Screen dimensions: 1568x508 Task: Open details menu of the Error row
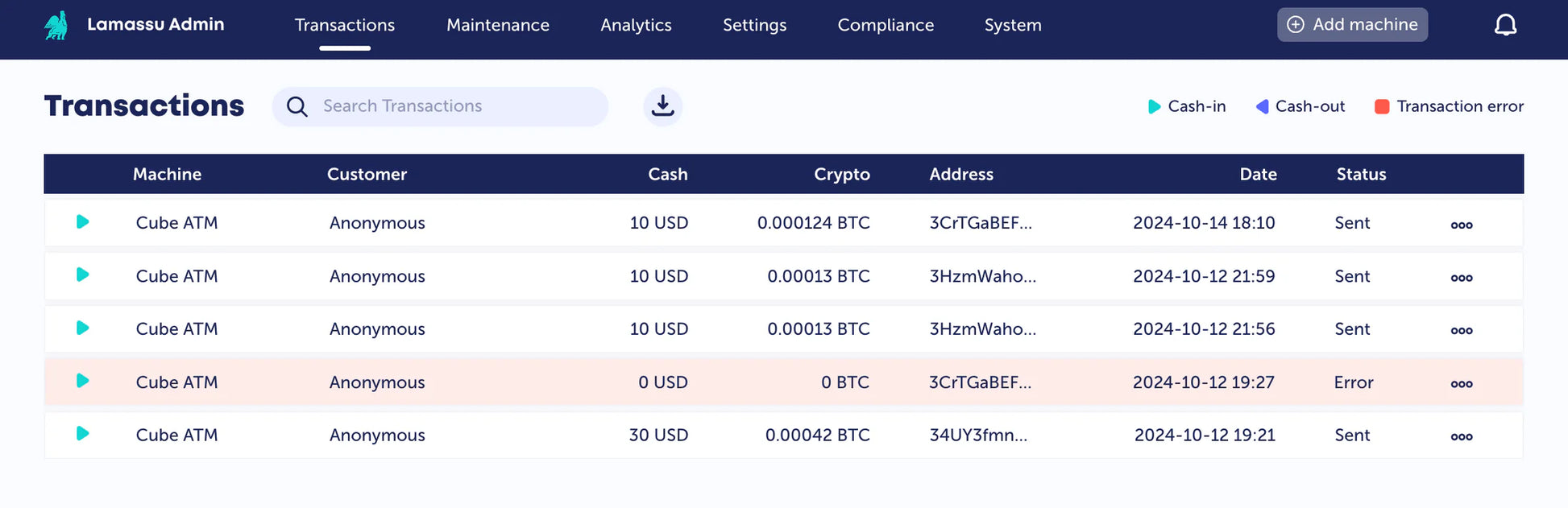pos(1461,384)
